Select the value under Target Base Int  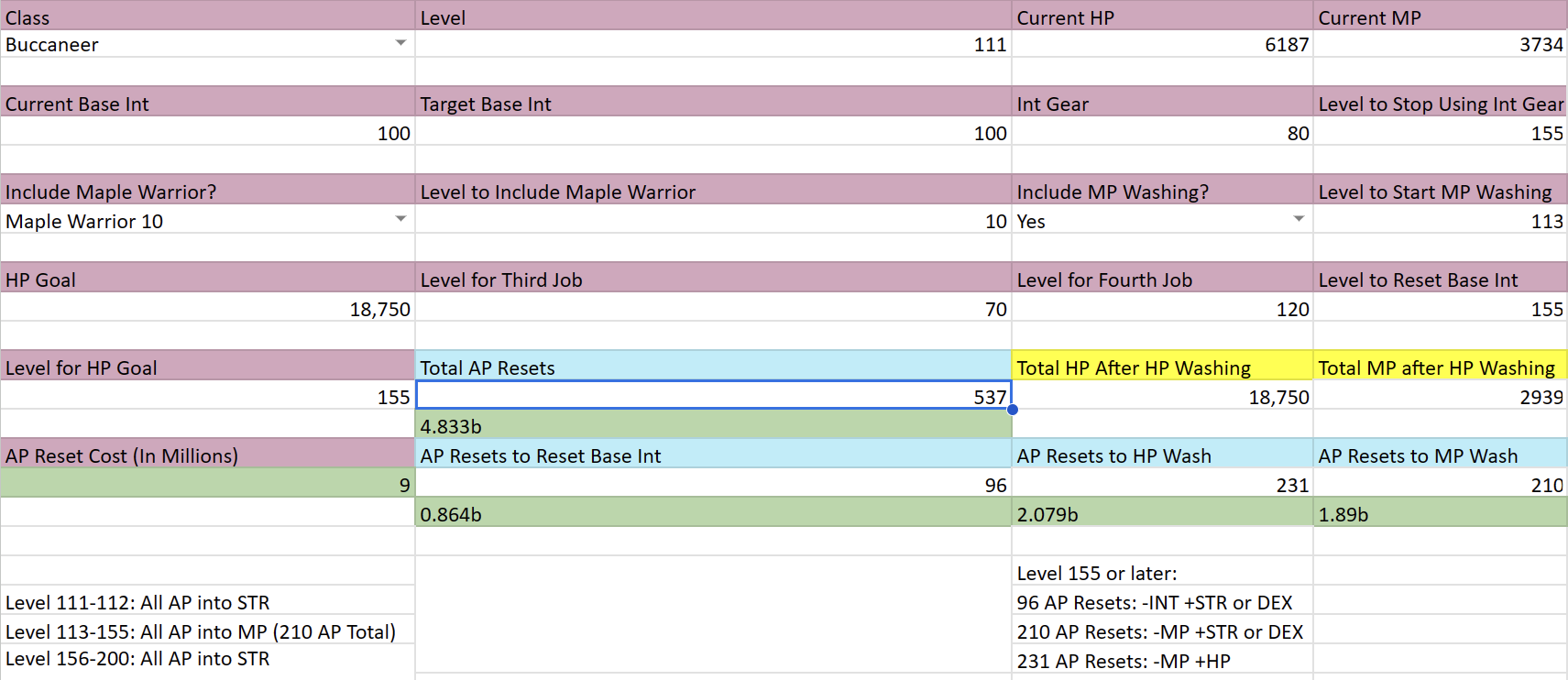[x=713, y=133]
